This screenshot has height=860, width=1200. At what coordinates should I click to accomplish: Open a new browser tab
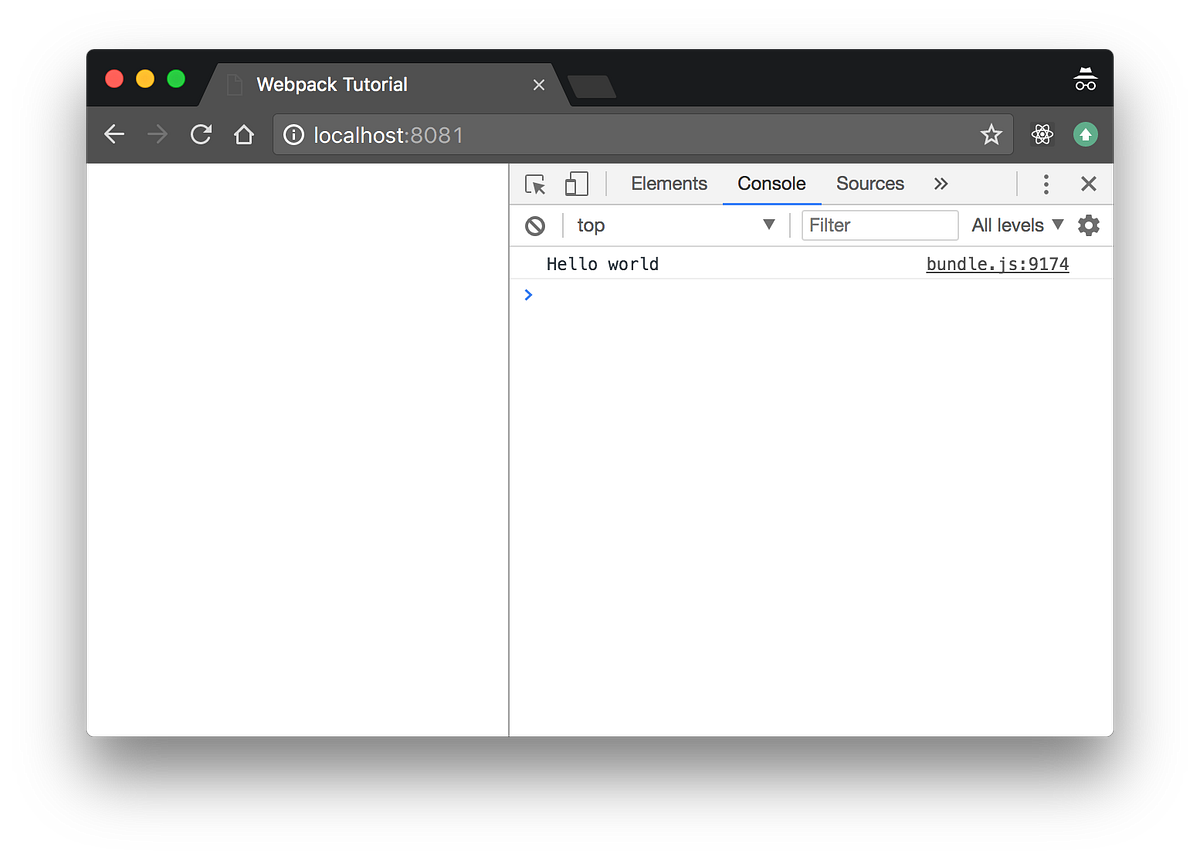pyautogui.click(x=592, y=87)
